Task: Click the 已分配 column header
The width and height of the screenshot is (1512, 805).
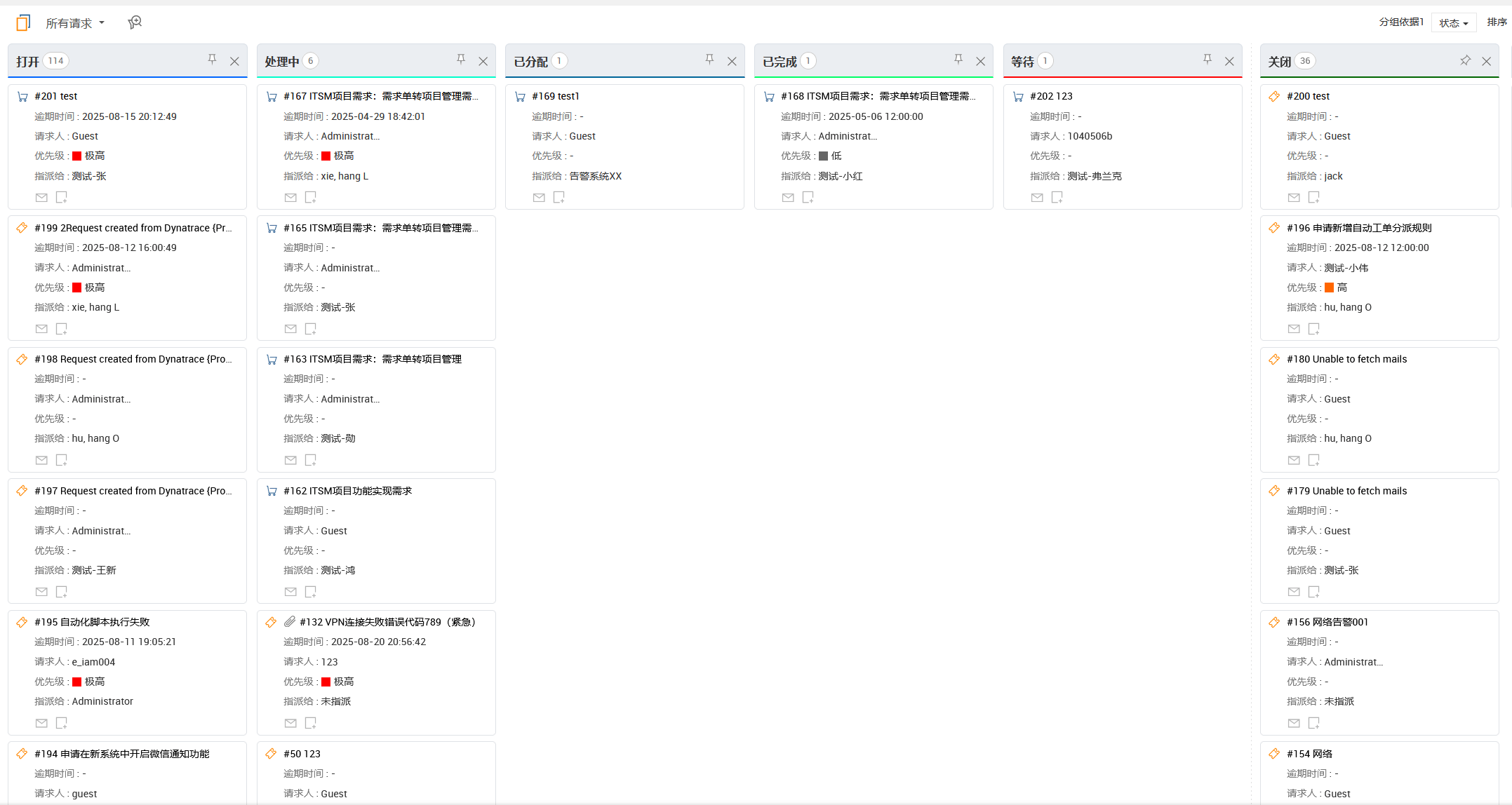Action: point(530,62)
